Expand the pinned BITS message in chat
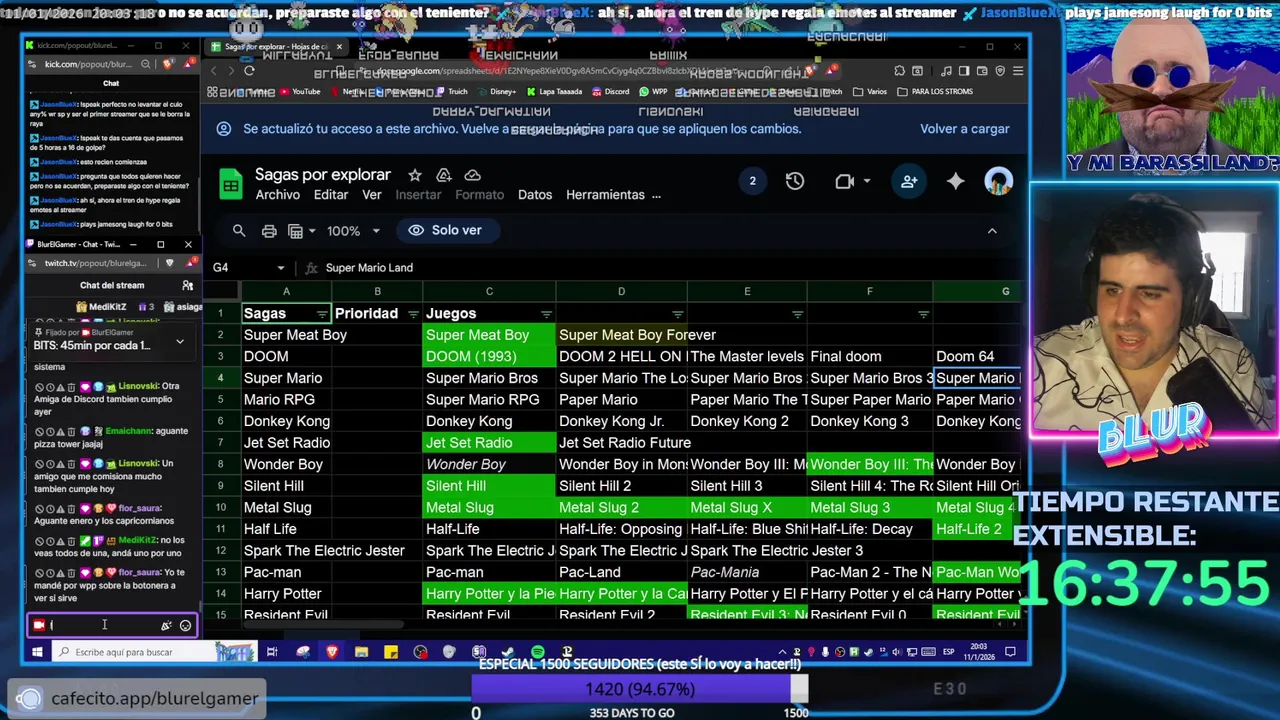 click(180, 342)
